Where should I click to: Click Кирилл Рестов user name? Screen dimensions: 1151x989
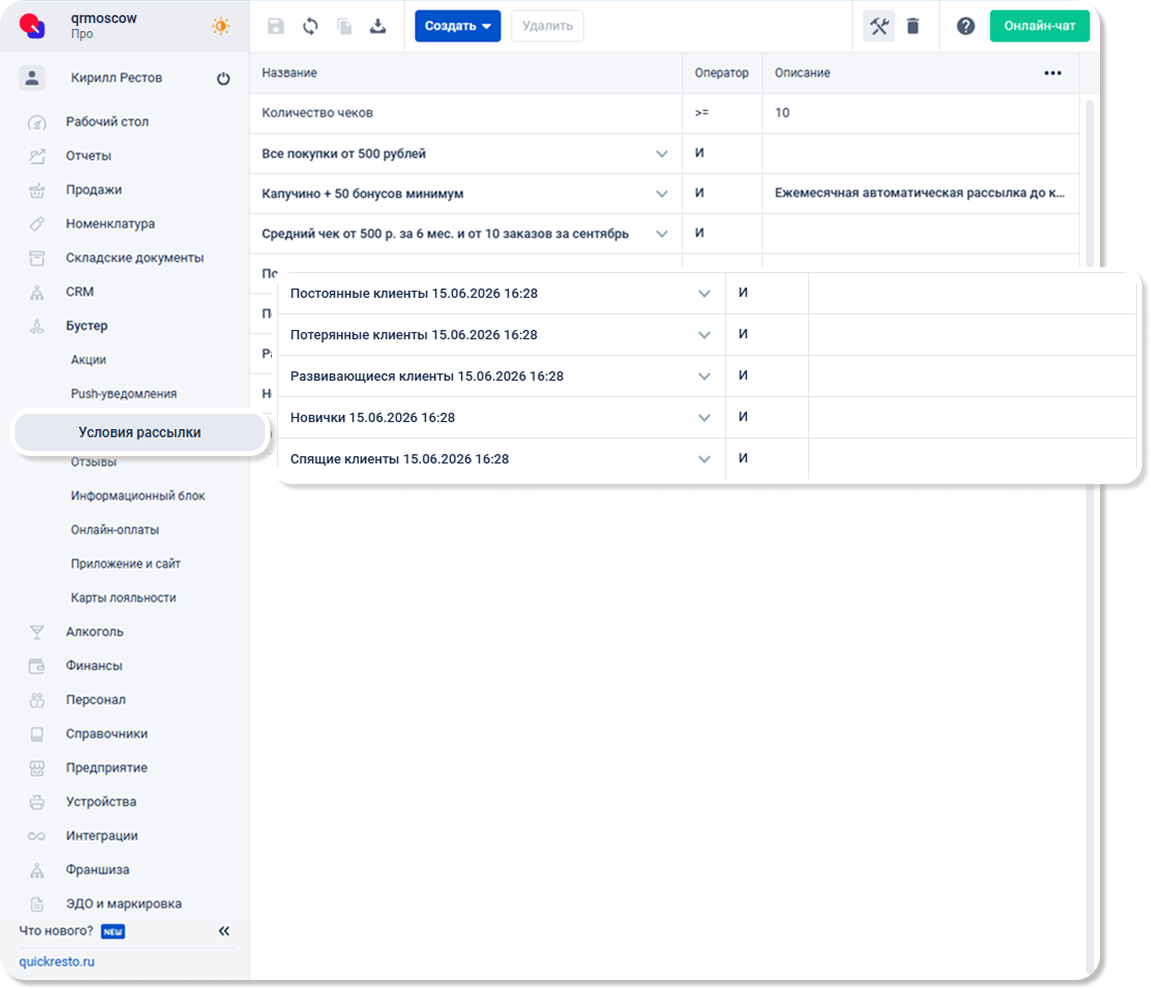click(116, 78)
